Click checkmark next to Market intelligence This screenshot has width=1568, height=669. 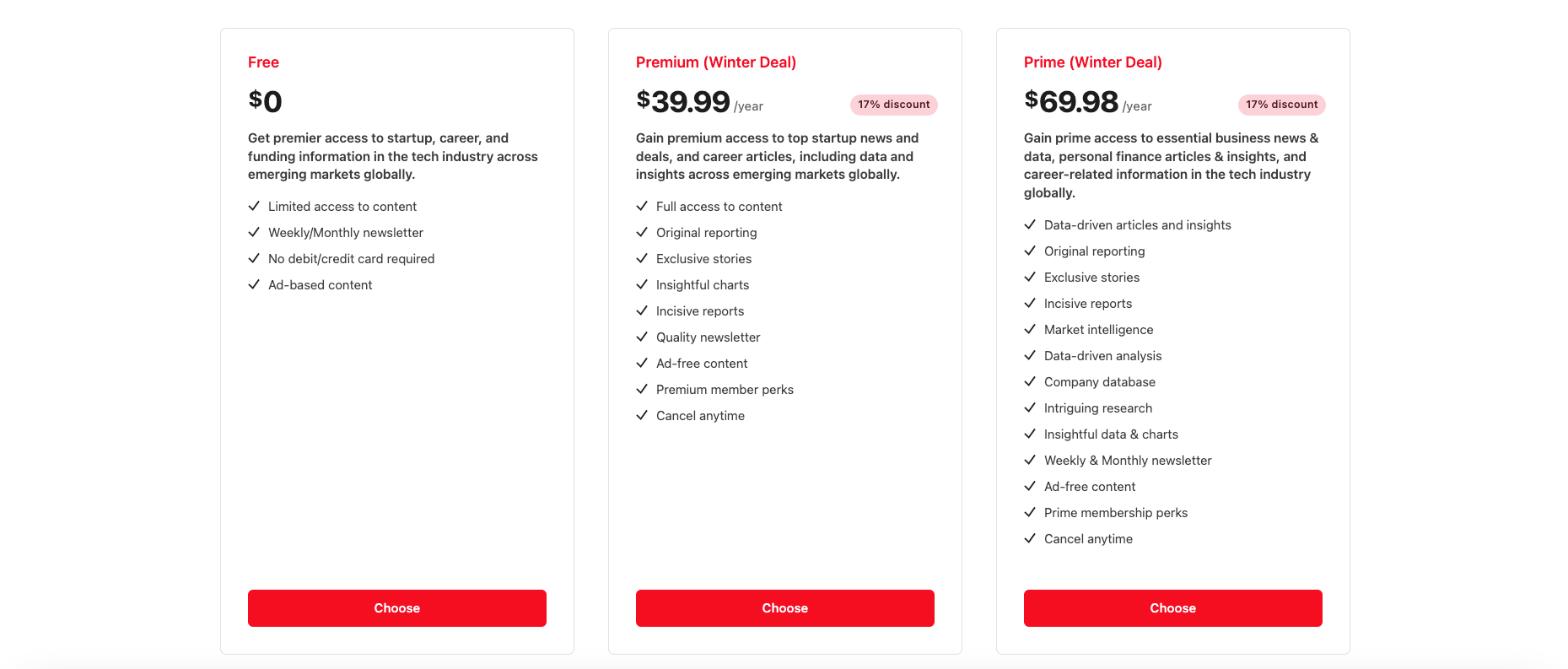[1030, 329]
